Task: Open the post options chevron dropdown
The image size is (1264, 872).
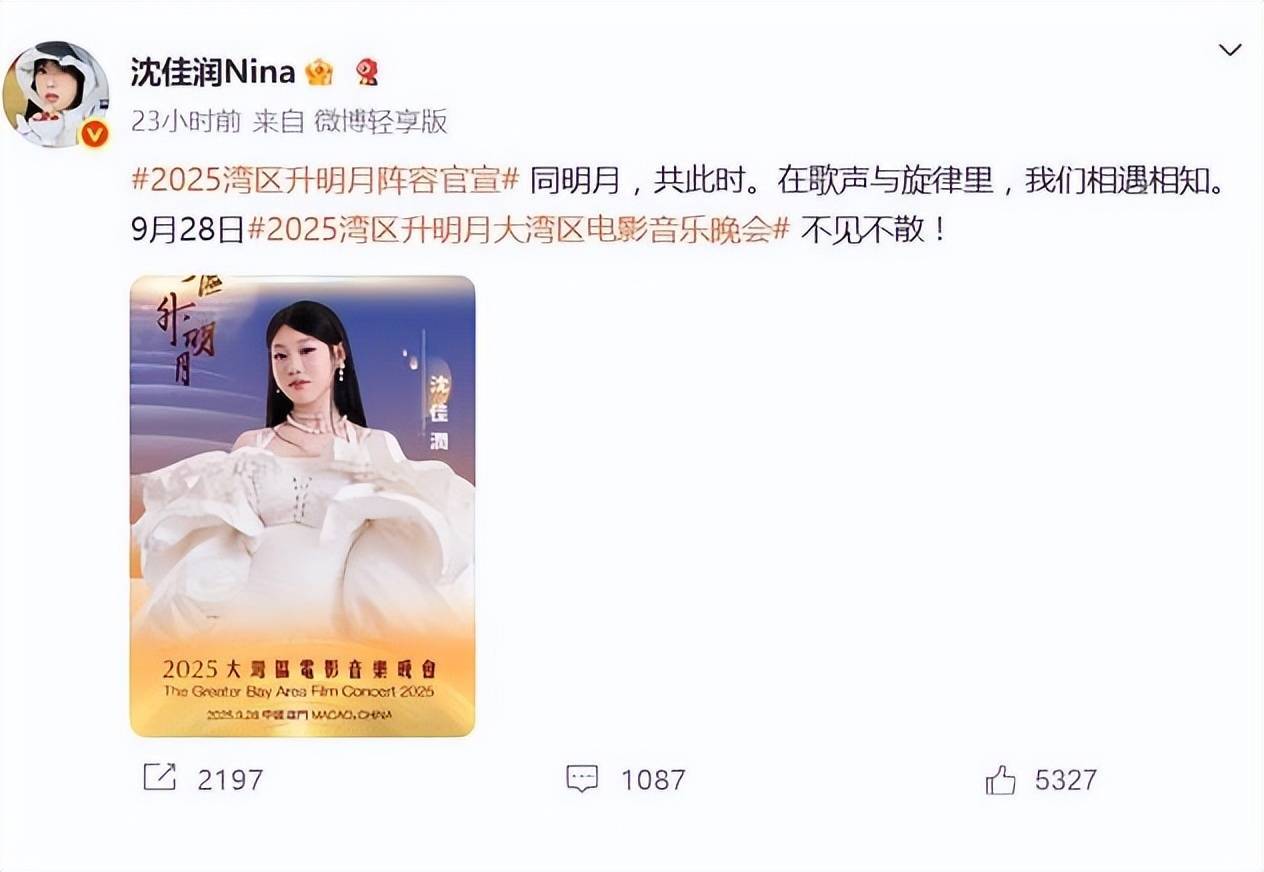Action: coord(1230,50)
